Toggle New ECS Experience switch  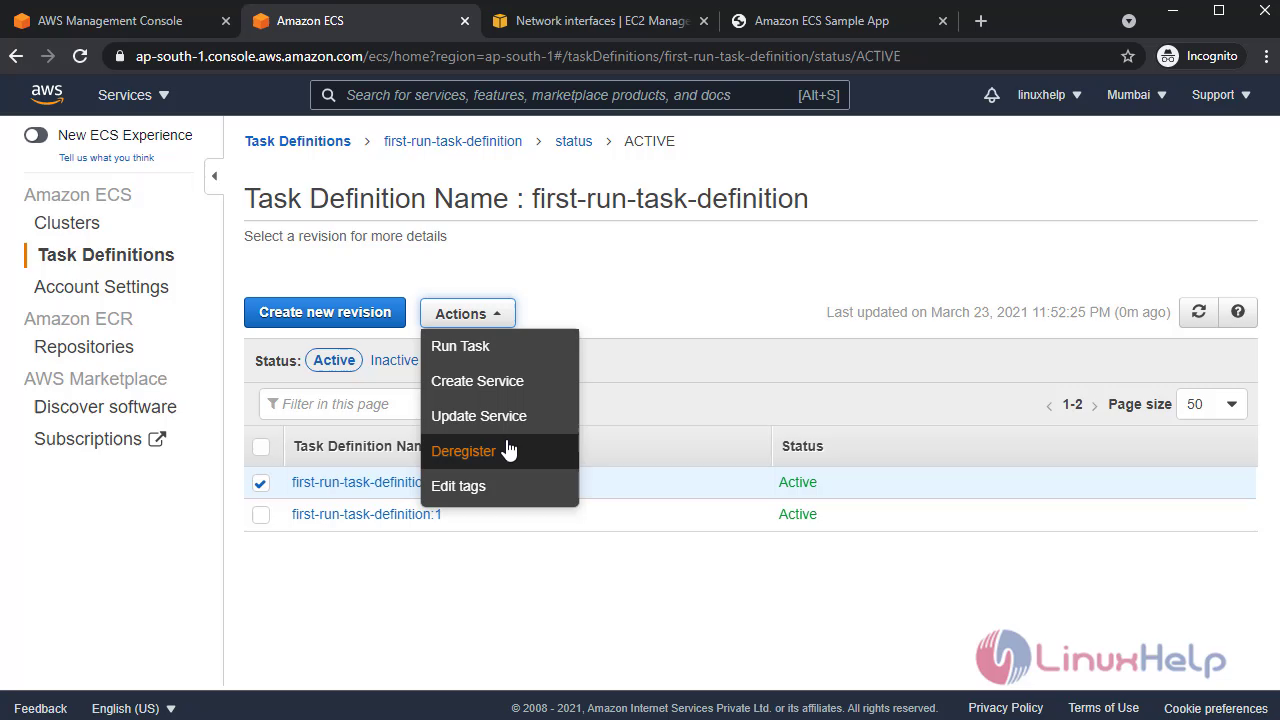pos(36,135)
